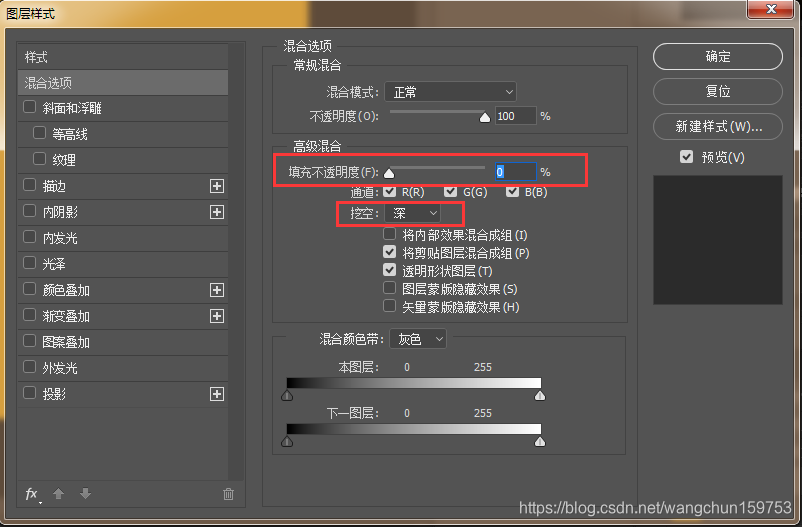Uncheck 透明形状图层(T)
Image resolution: width=802 pixels, height=527 pixels.
point(390,270)
